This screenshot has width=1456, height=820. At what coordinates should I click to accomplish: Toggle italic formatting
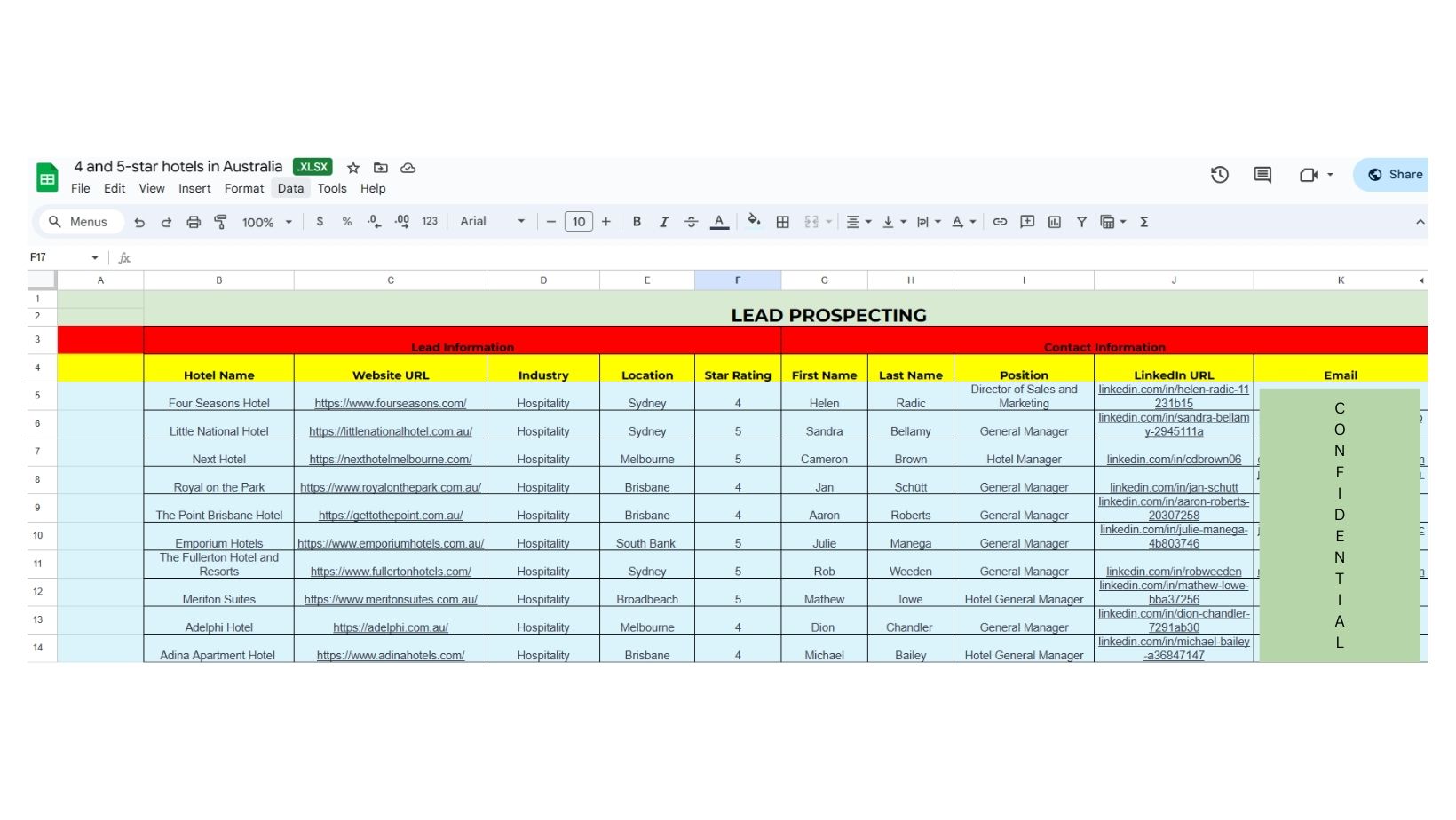[x=664, y=222]
